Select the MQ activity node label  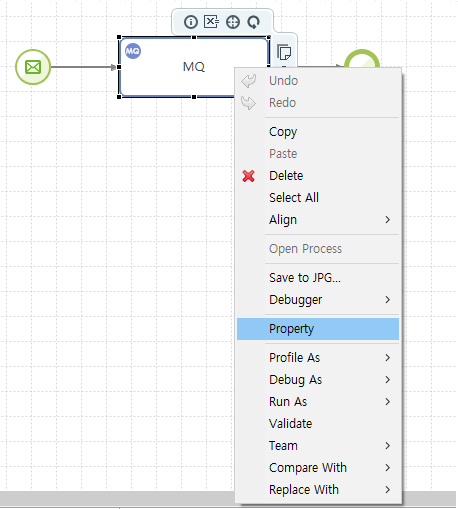tap(194, 67)
